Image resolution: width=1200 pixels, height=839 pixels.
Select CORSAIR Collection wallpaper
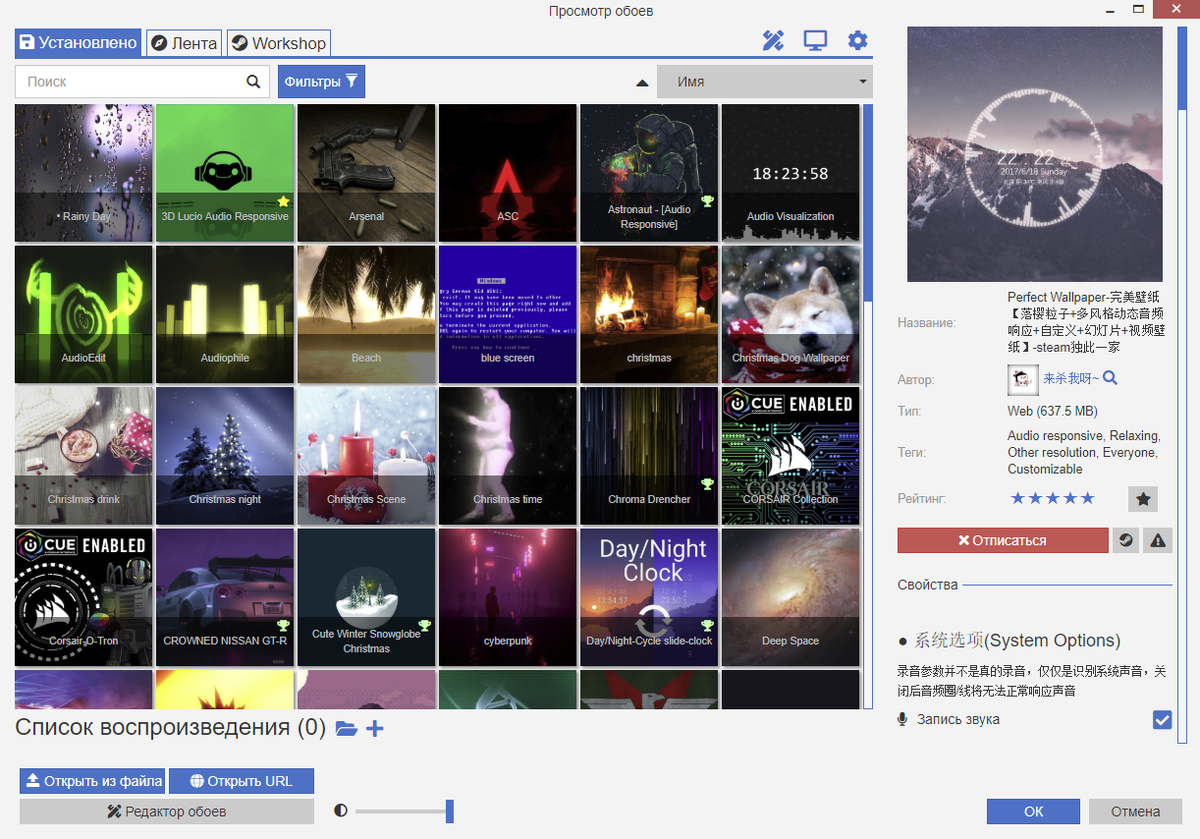tap(790, 456)
